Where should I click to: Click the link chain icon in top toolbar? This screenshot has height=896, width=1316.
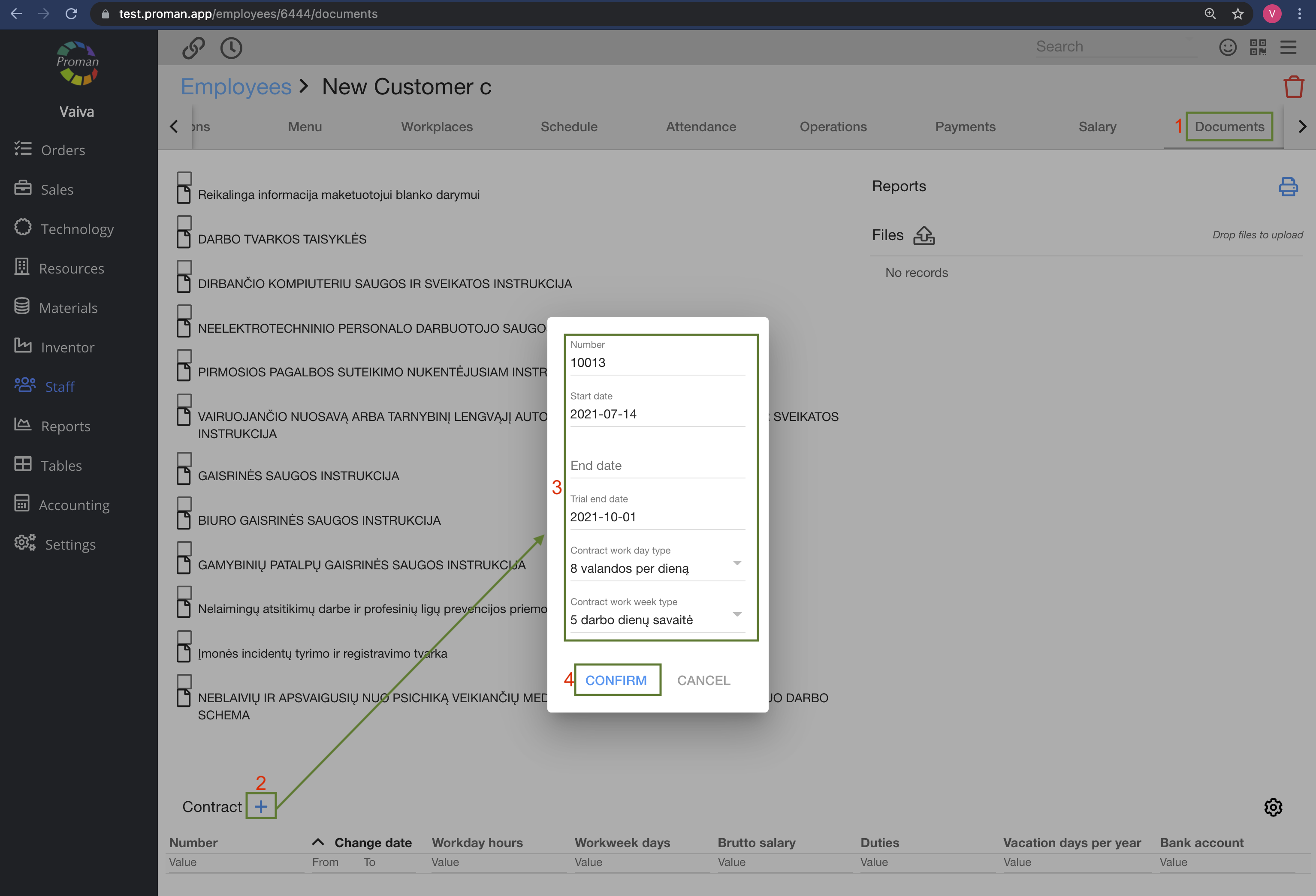point(193,48)
